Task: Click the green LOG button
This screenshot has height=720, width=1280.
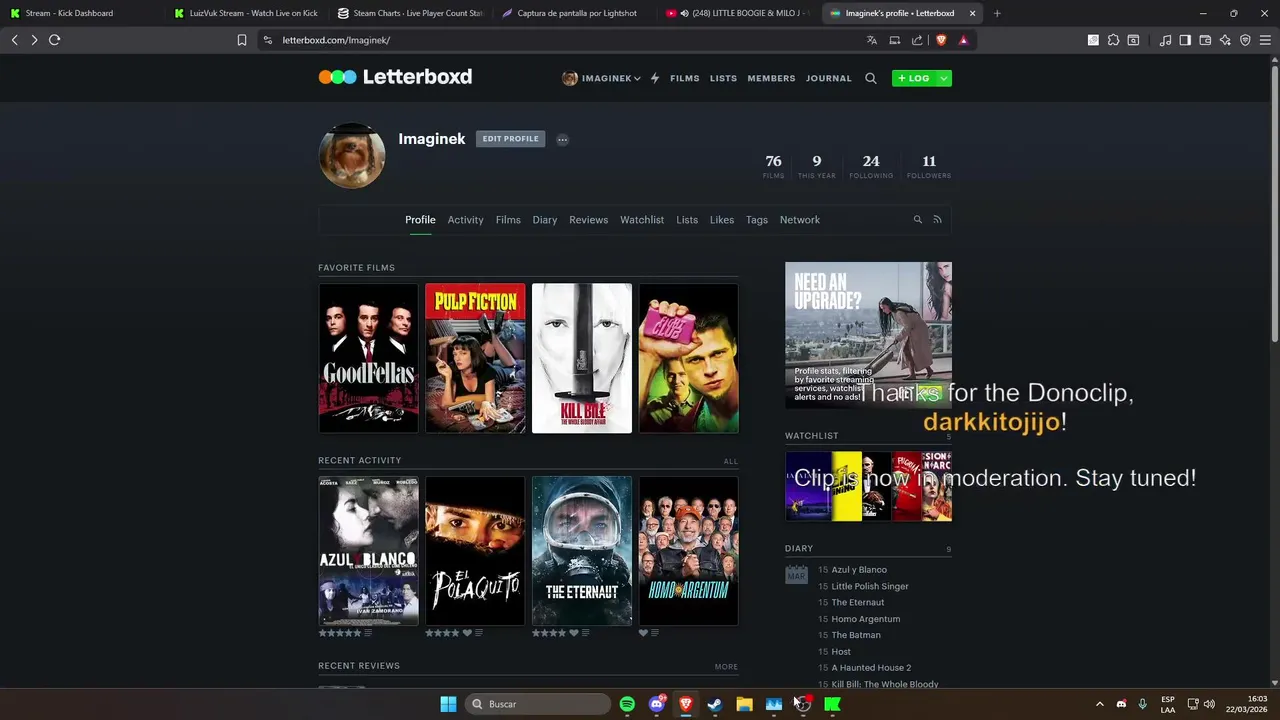Action: click(x=914, y=78)
